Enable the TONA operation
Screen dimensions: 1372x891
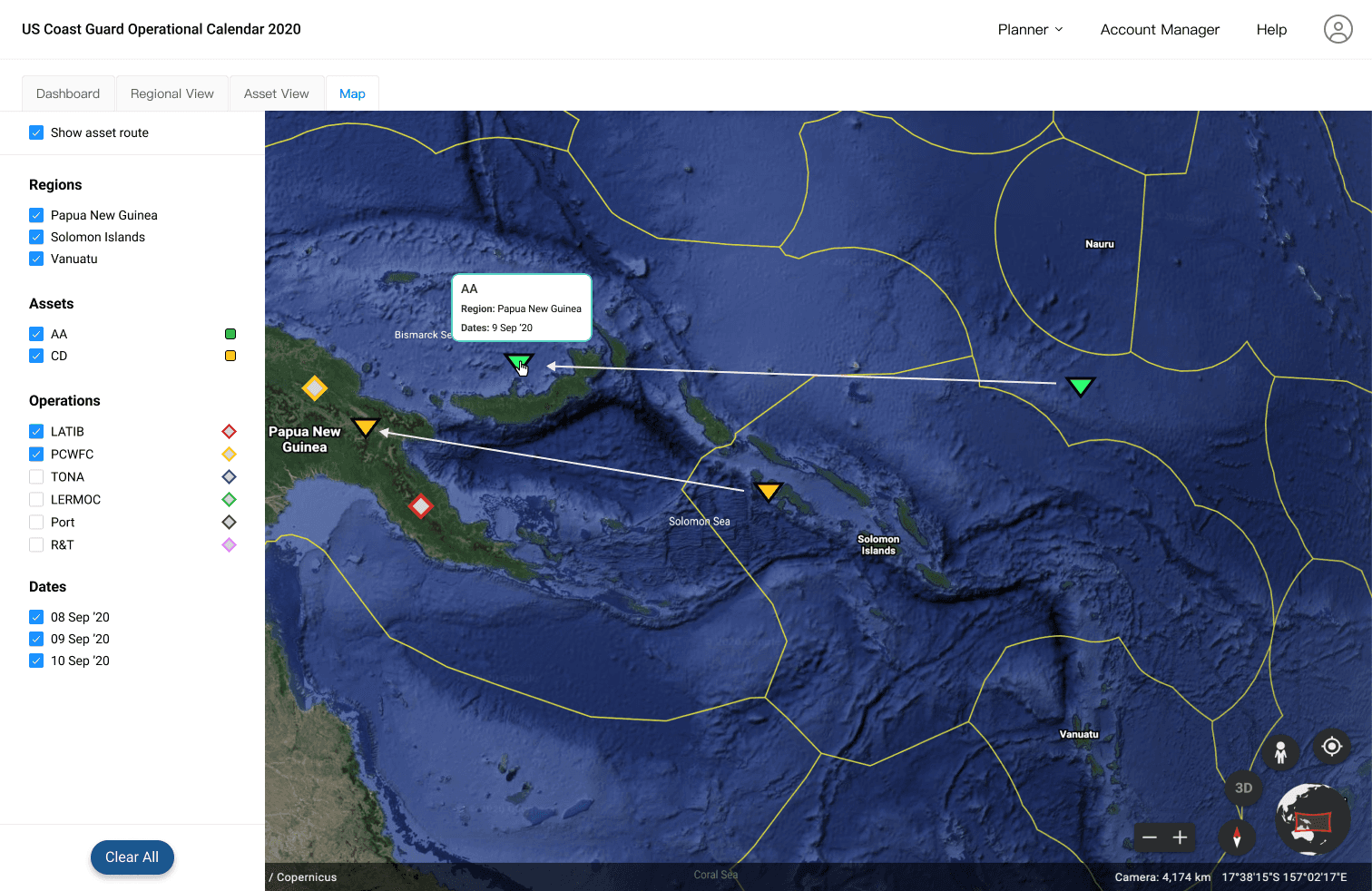(x=36, y=476)
